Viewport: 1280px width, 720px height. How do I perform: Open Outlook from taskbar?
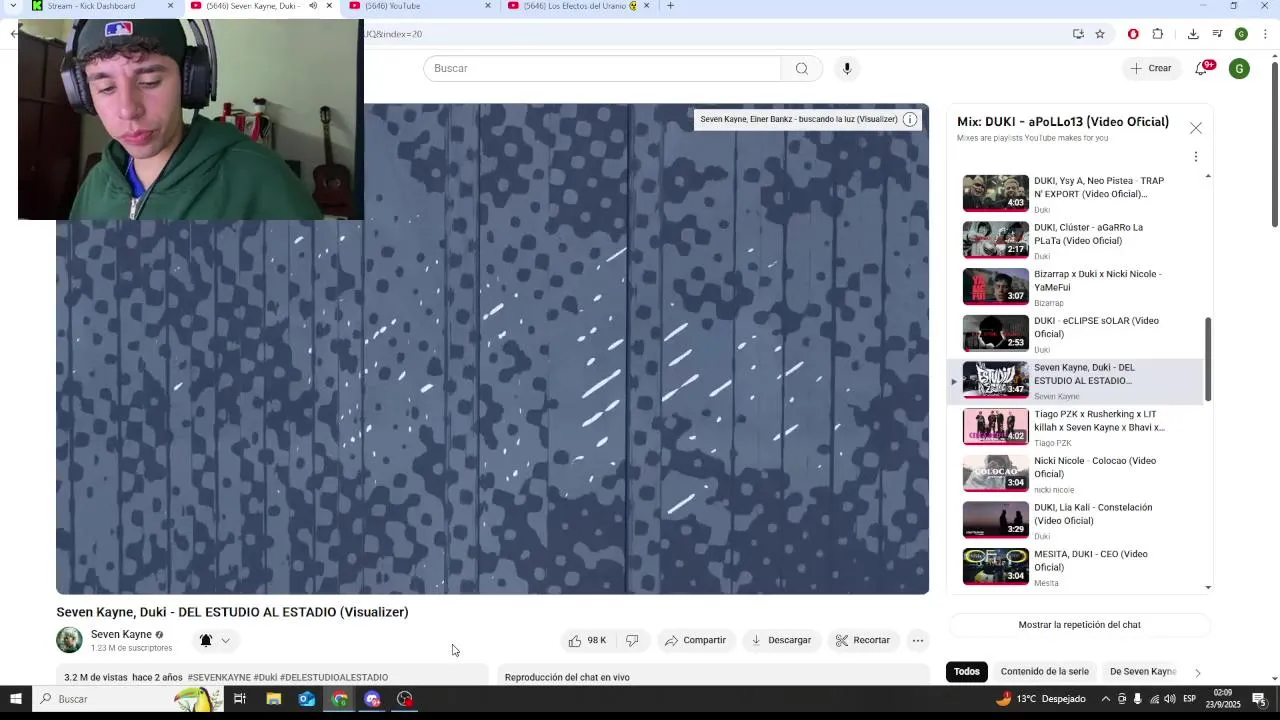pos(307,699)
